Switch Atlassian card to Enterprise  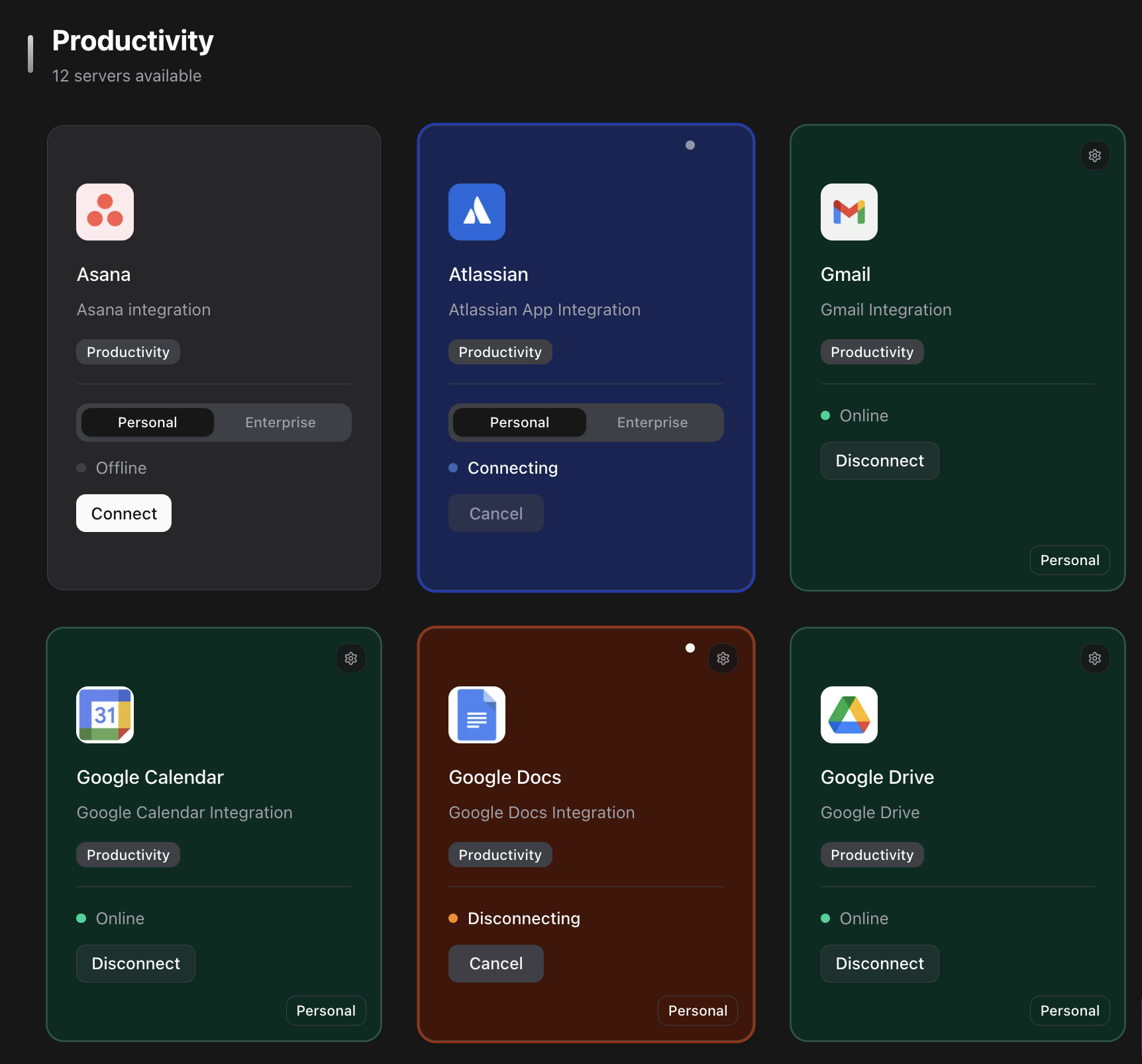coord(652,423)
